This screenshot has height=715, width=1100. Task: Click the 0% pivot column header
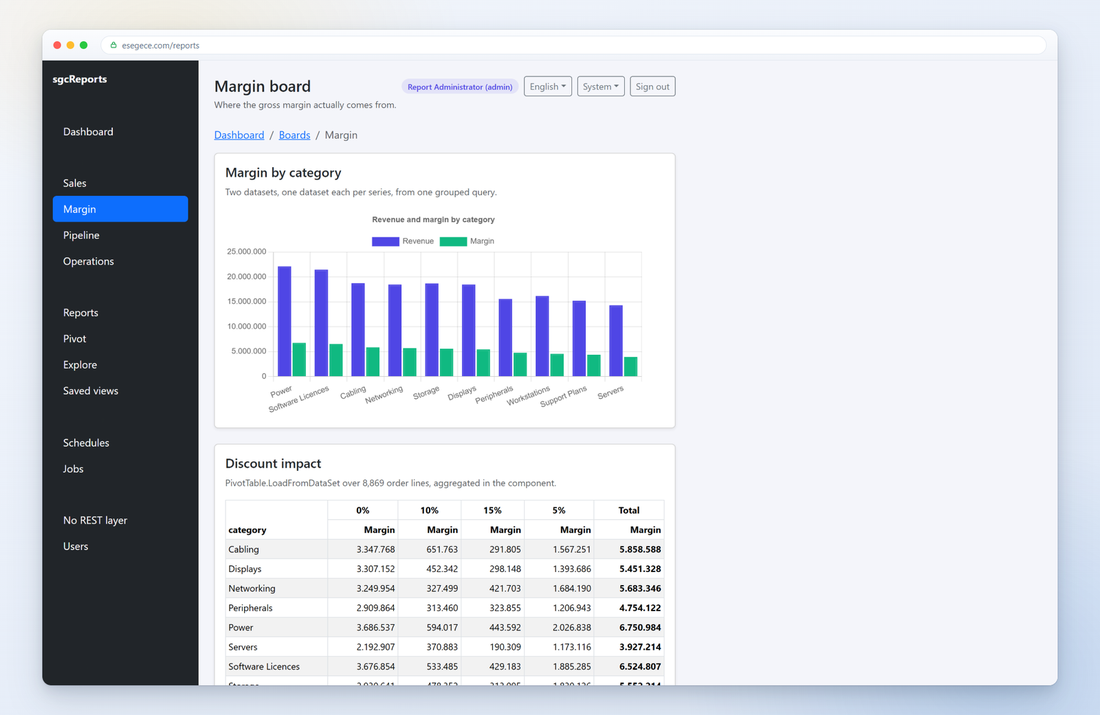point(363,510)
